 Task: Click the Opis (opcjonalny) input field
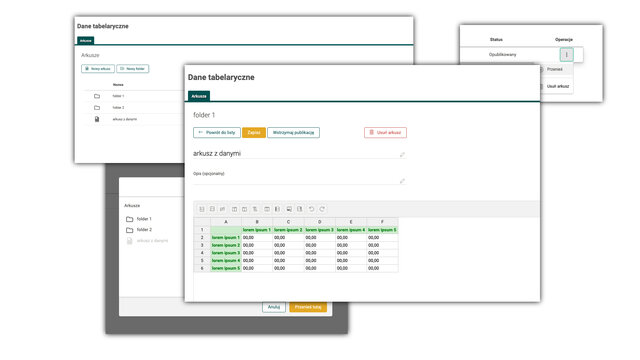click(x=299, y=180)
